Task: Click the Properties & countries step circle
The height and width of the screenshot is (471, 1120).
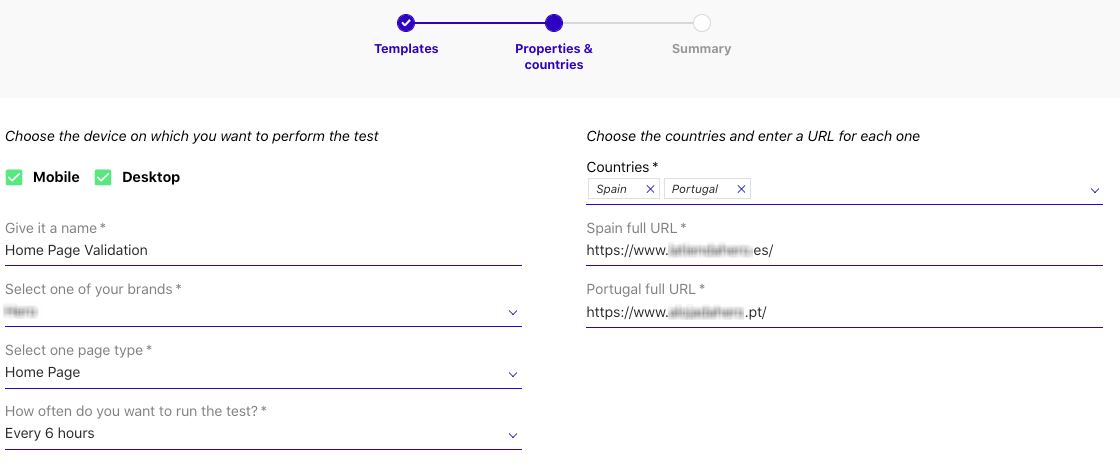Action: [554, 23]
